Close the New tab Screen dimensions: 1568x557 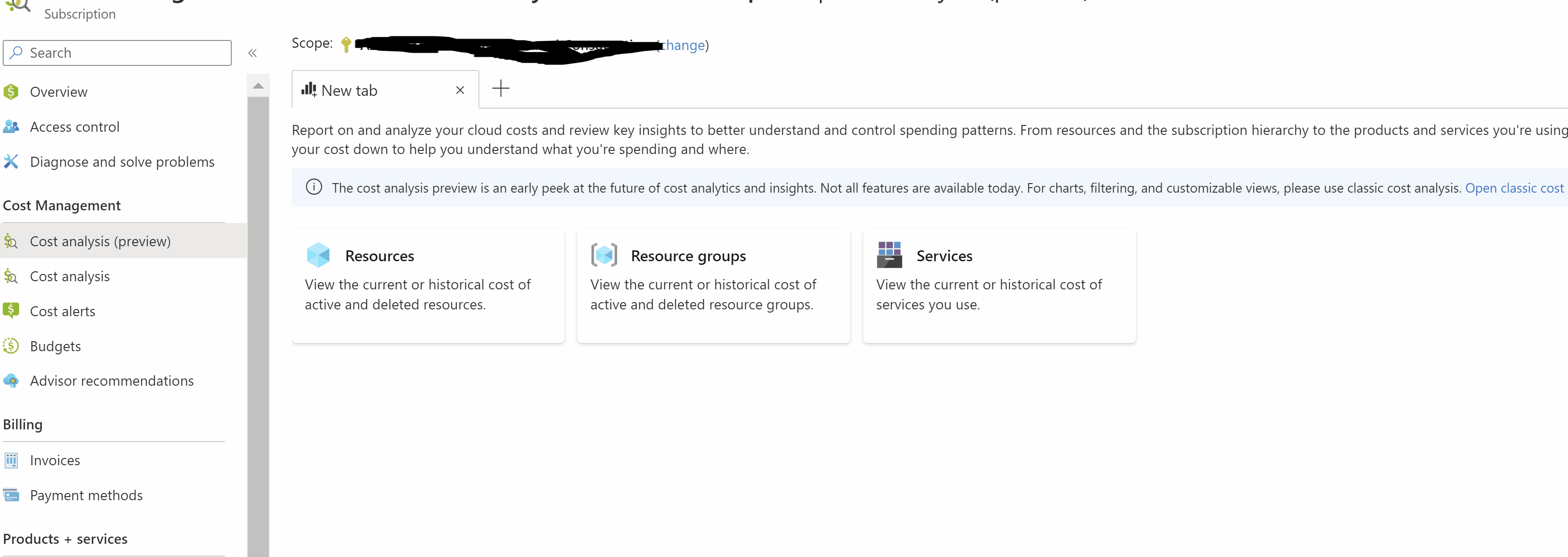pos(460,90)
